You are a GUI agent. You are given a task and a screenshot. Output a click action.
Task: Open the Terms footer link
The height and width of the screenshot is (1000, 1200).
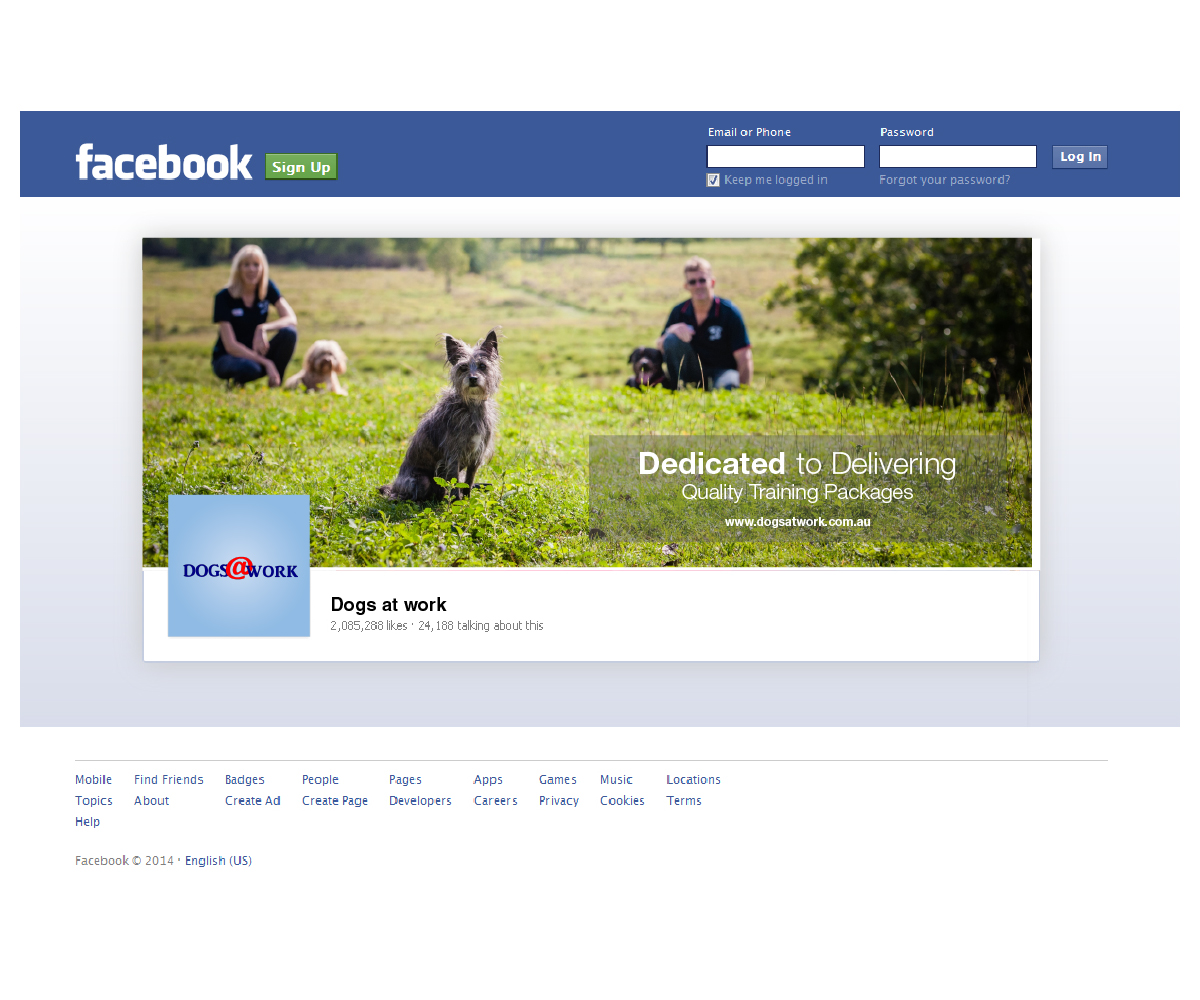pos(684,801)
